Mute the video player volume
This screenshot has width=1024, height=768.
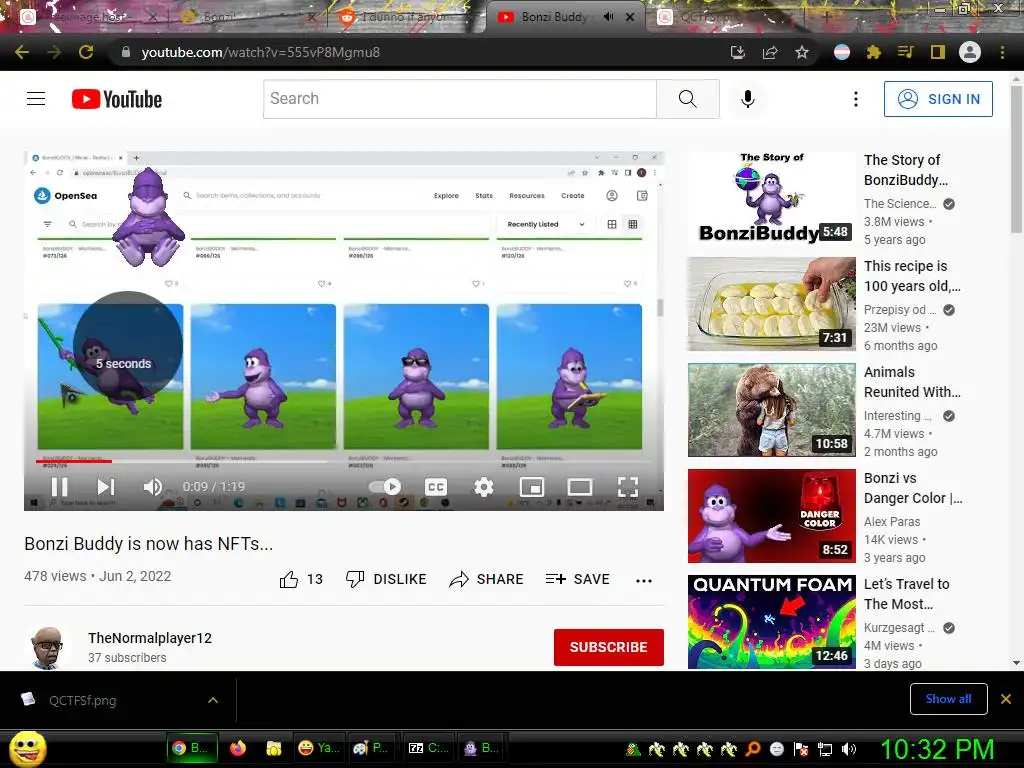pyautogui.click(x=152, y=487)
